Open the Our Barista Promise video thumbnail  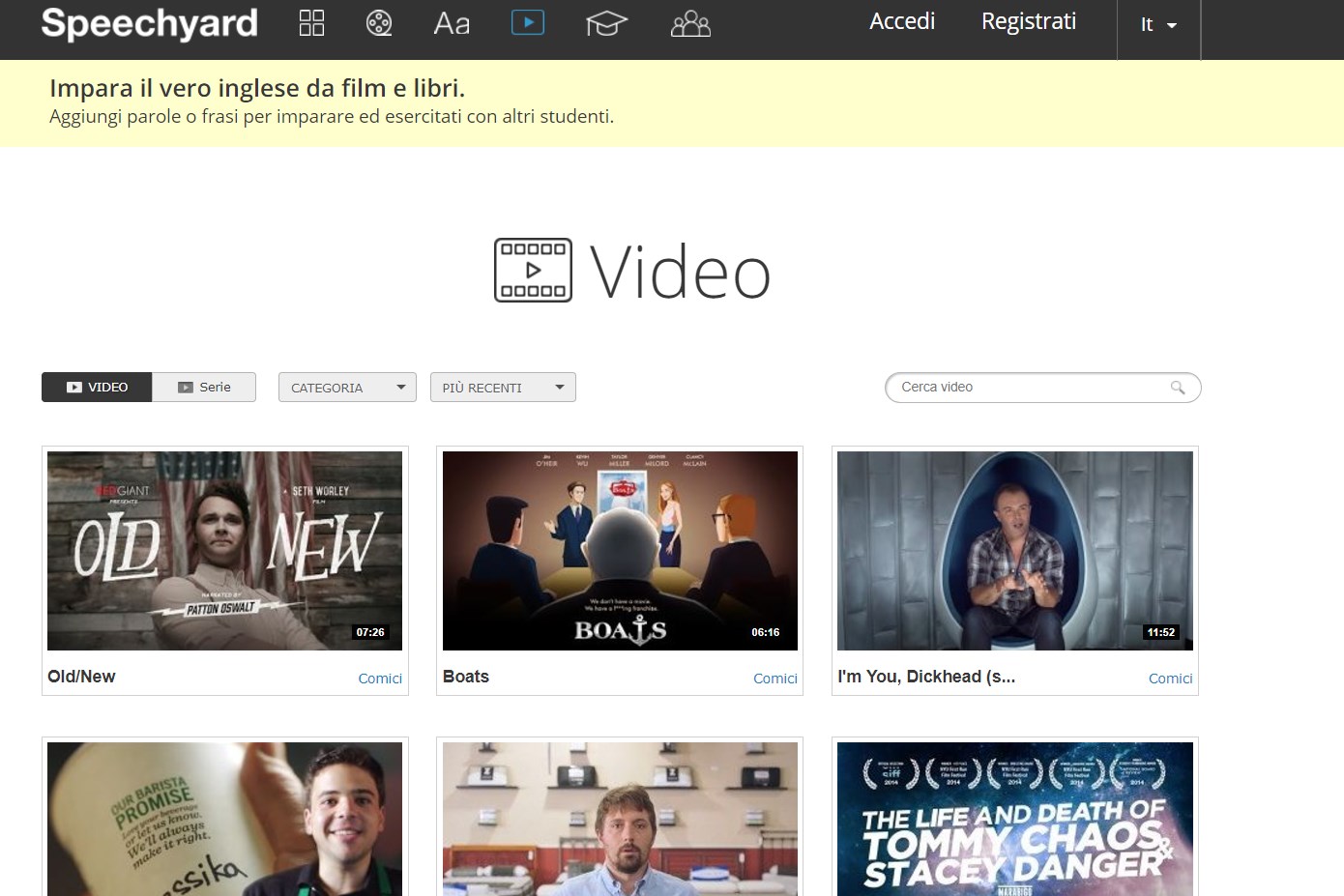tap(224, 819)
